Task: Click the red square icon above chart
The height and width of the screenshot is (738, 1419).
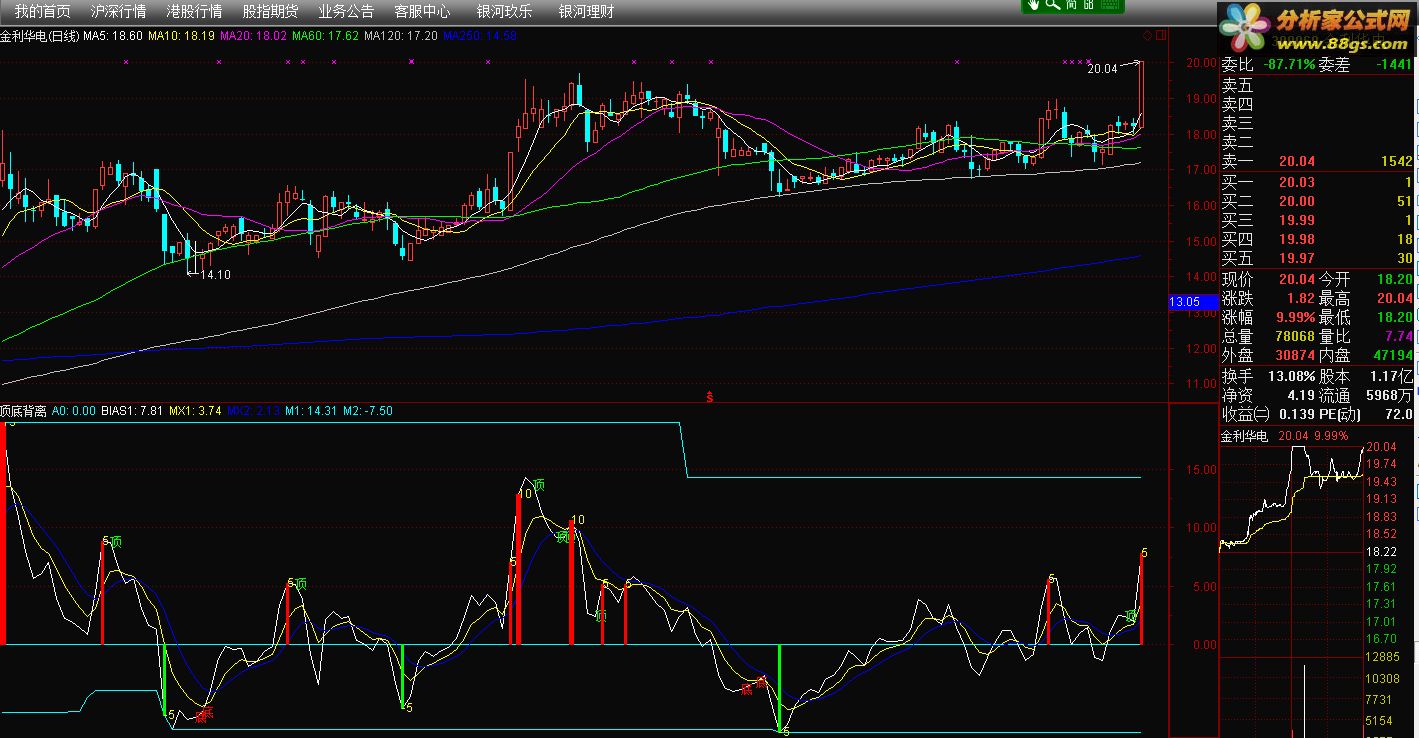Action: [x=1161, y=35]
